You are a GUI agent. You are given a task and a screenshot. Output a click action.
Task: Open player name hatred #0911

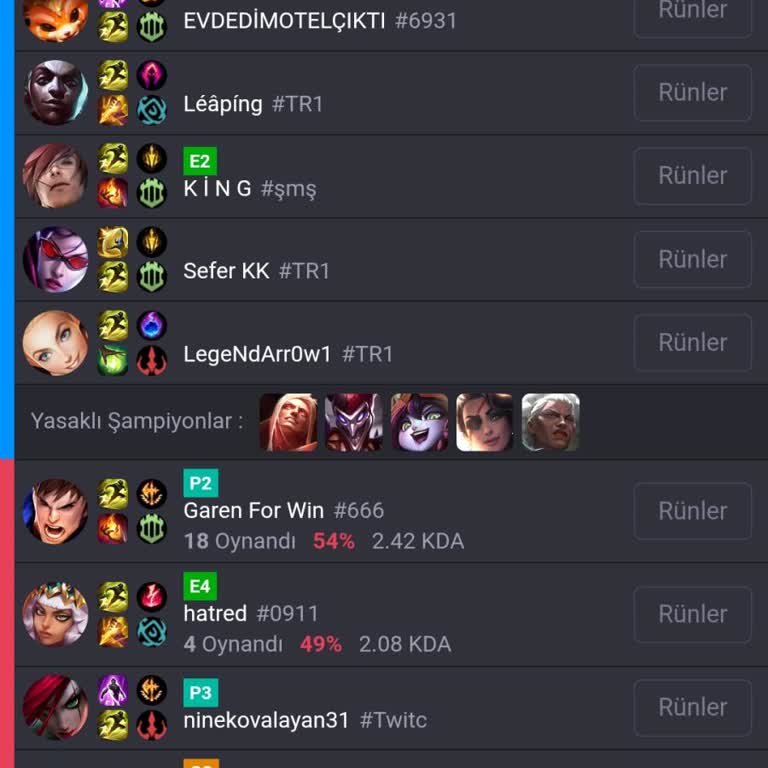pos(251,614)
